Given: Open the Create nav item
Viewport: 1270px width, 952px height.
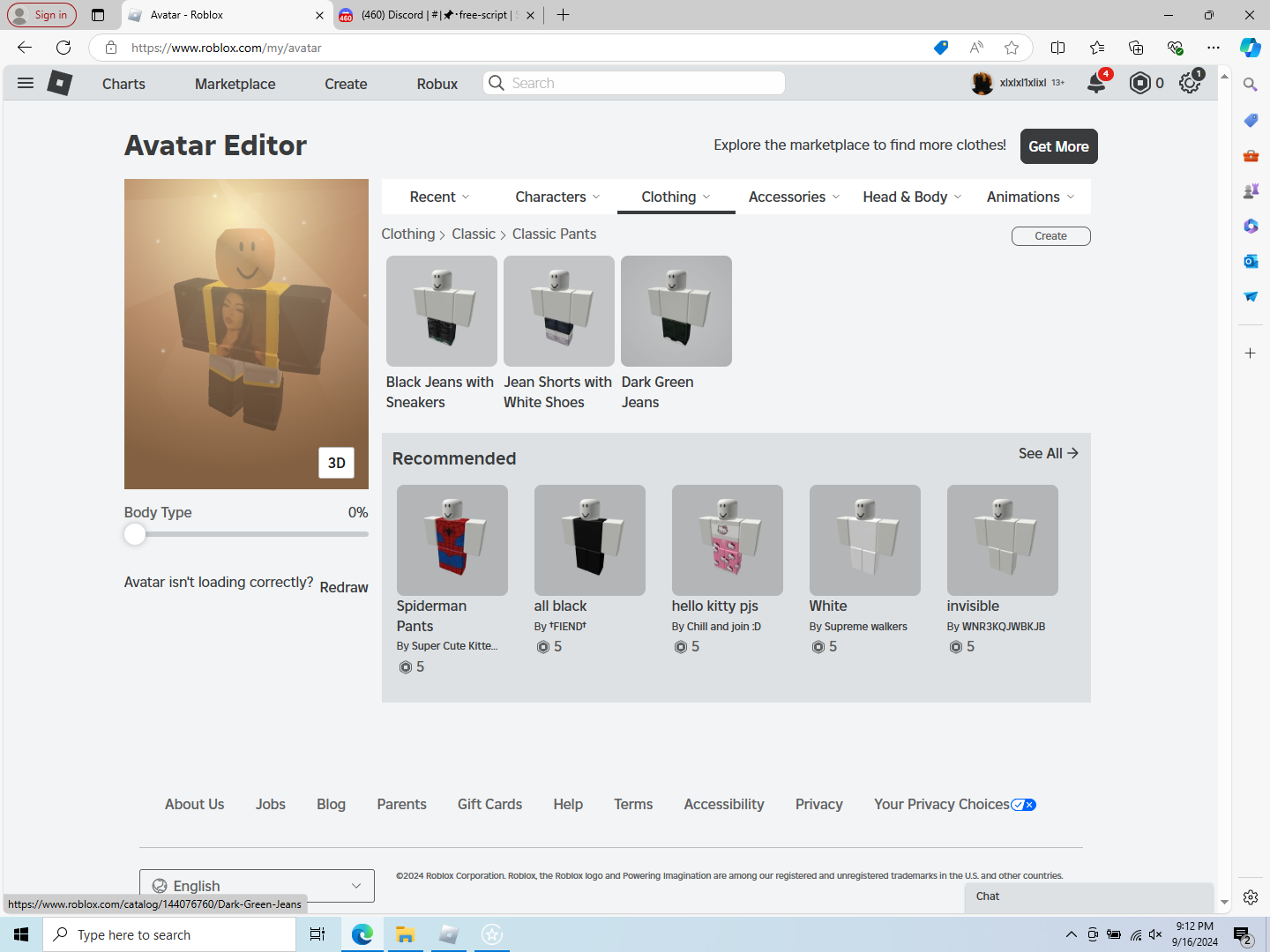Looking at the screenshot, I should pos(346,84).
